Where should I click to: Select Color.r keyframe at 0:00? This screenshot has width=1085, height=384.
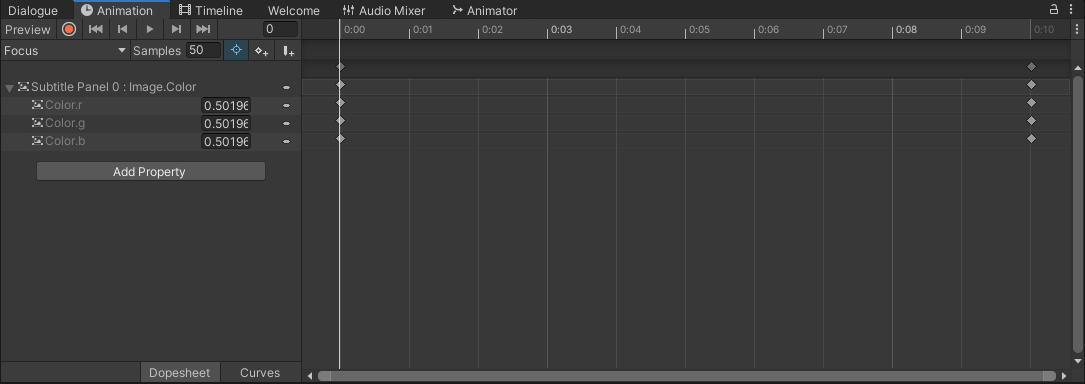click(340, 102)
